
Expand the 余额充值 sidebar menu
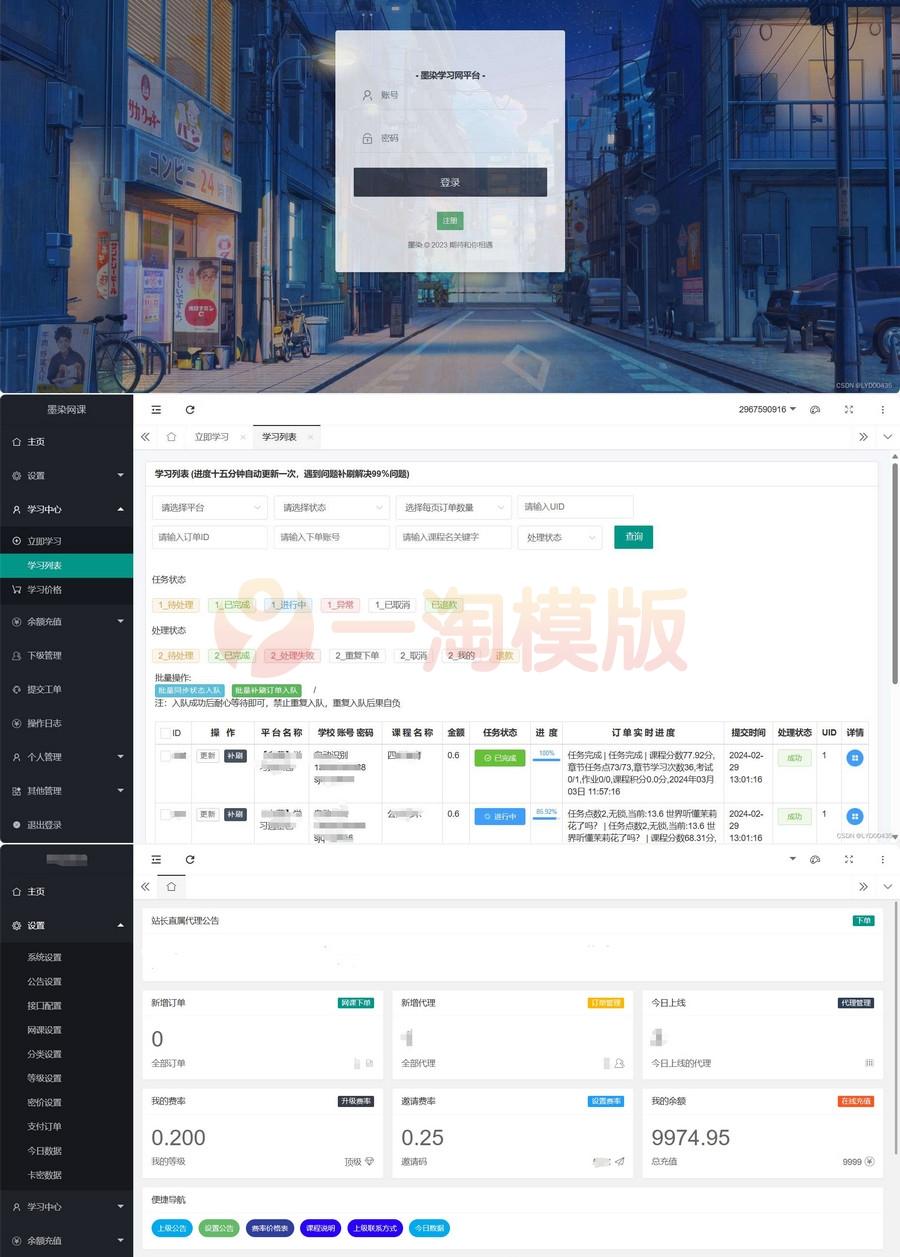(45, 621)
